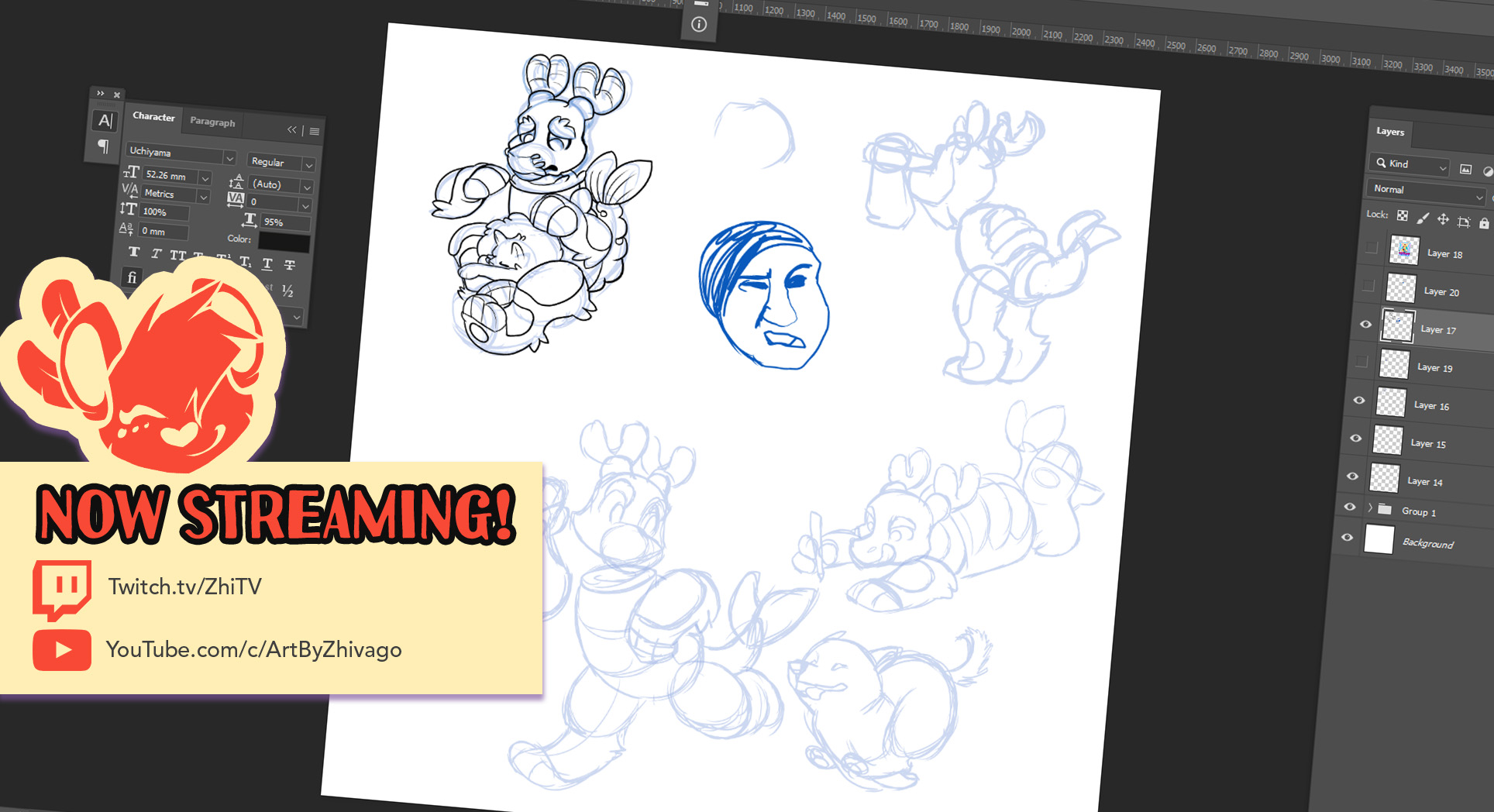Click the horizontal scale icon
Viewport: 1494px width, 812px height.
click(250, 220)
